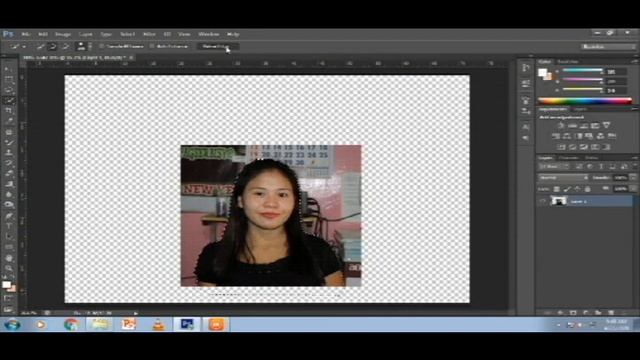Select the Dodge tool
Screen dimensions: 640x360
click(9, 205)
